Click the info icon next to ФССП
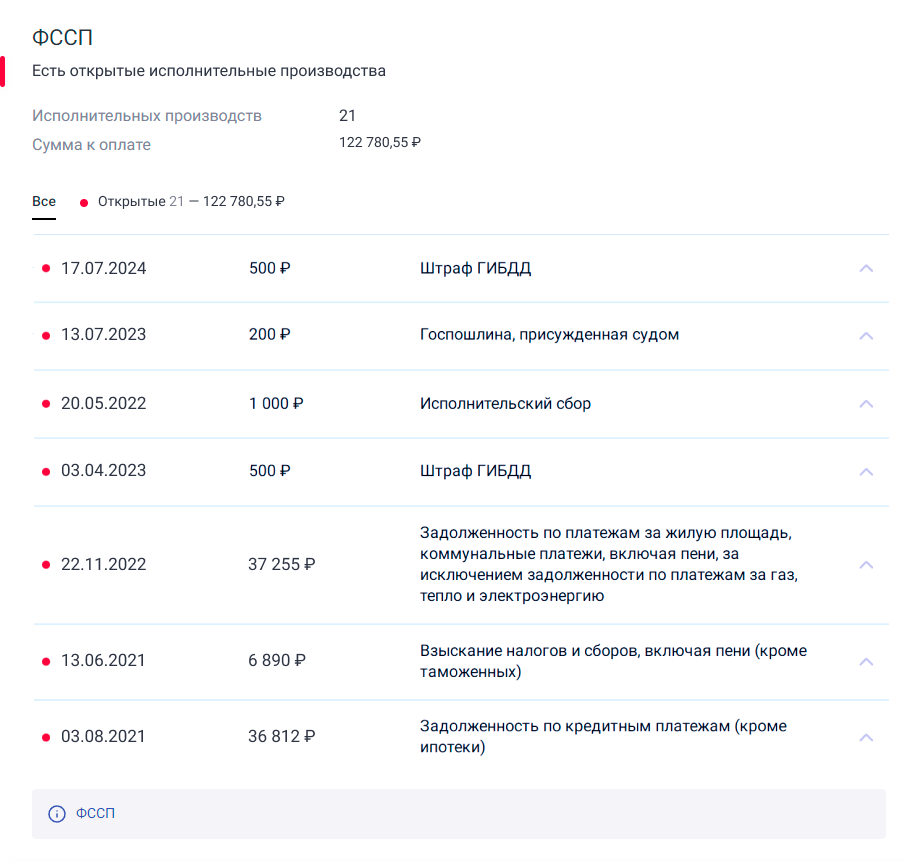The image size is (918, 863). [x=57, y=814]
